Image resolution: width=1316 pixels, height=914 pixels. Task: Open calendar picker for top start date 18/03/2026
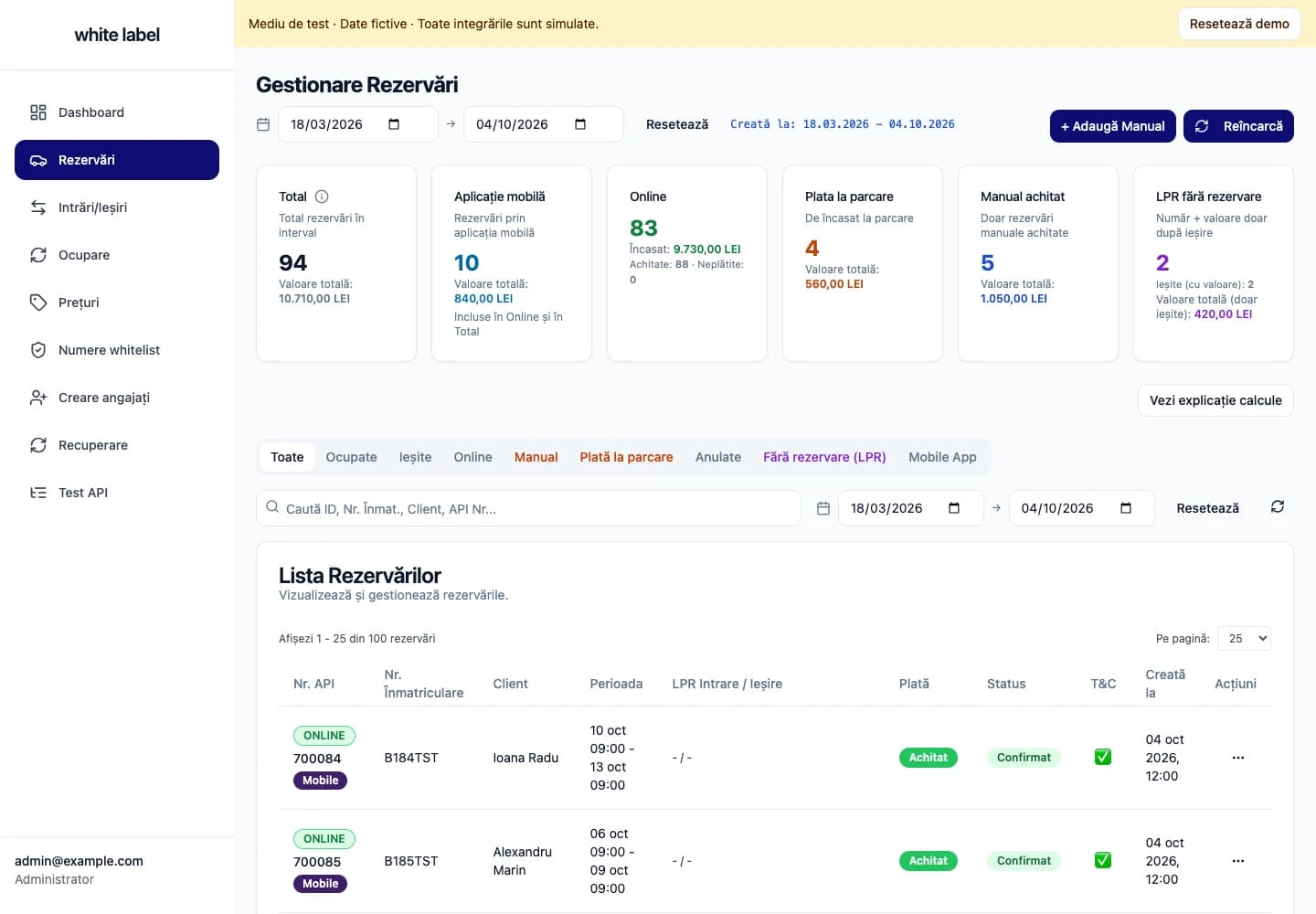pyautogui.click(x=394, y=124)
